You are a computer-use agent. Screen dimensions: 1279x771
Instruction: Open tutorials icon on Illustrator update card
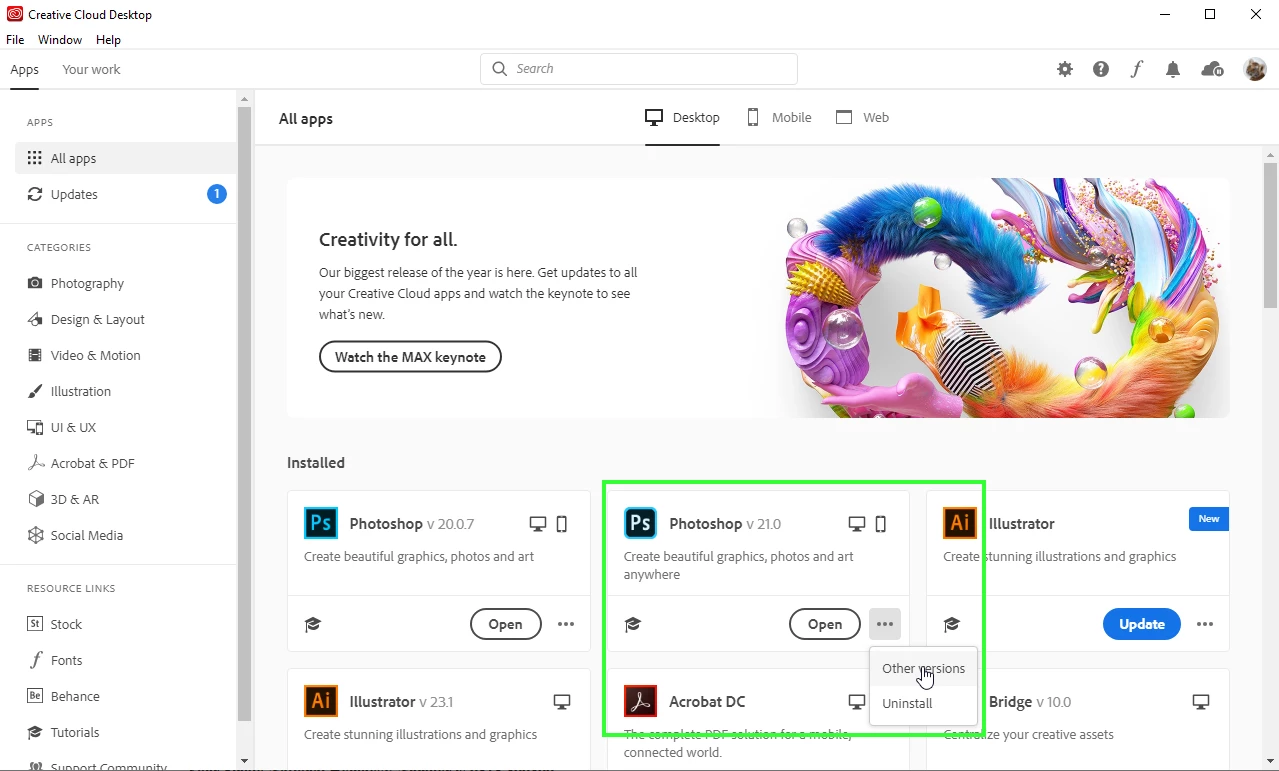click(x=952, y=624)
